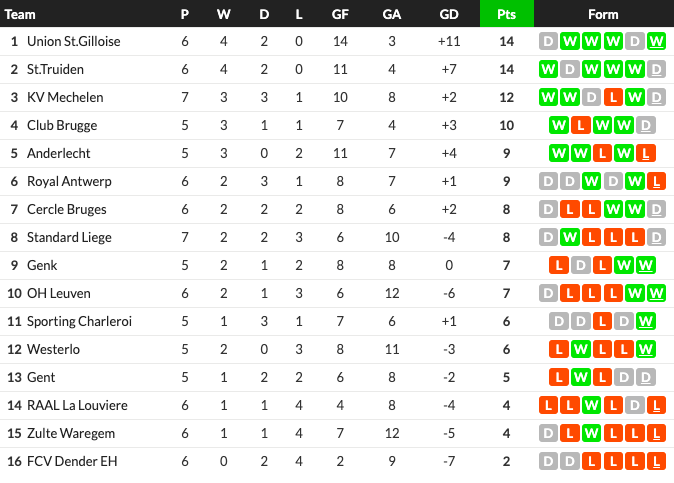Click Sporting Charleroi's underlined W form badge

pyautogui.click(x=646, y=321)
